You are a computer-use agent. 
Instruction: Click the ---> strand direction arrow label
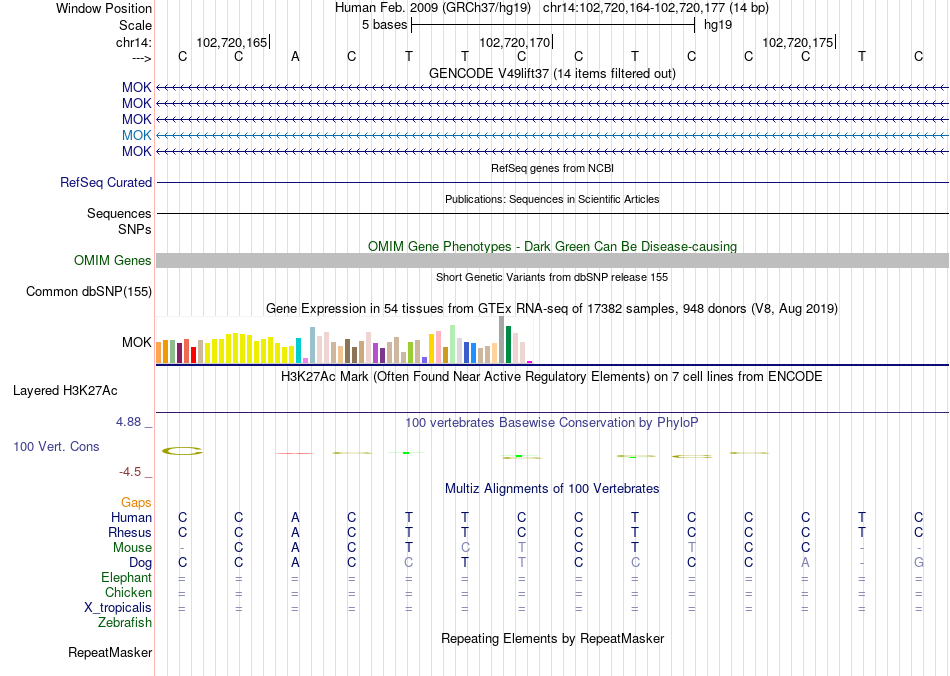(142, 58)
